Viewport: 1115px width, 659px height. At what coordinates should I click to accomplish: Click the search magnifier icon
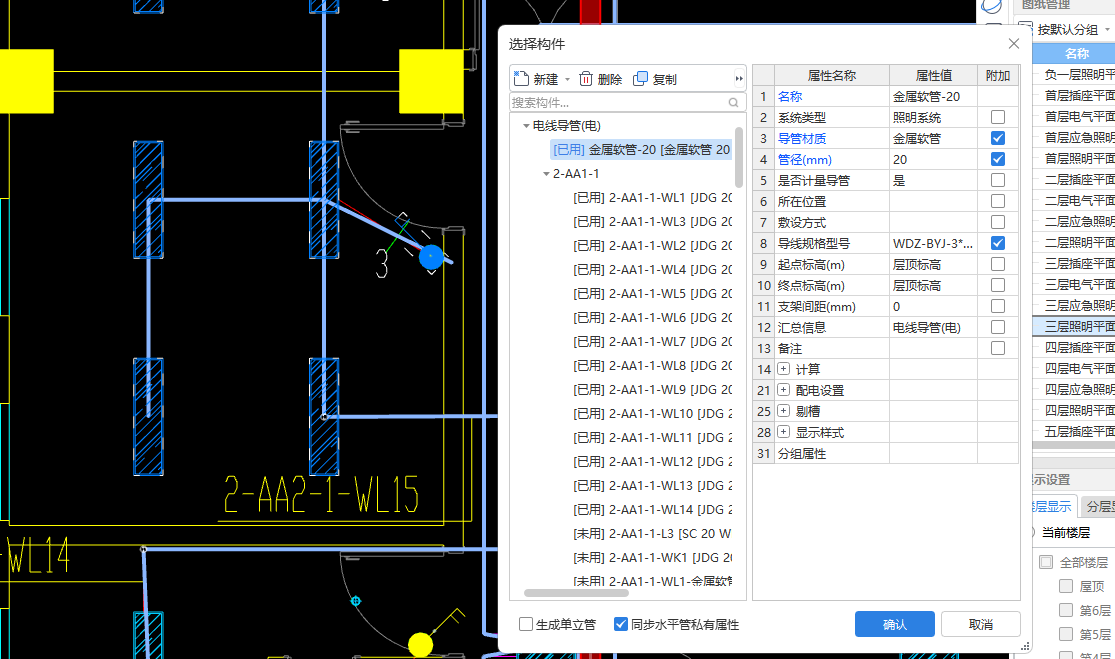(733, 102)
